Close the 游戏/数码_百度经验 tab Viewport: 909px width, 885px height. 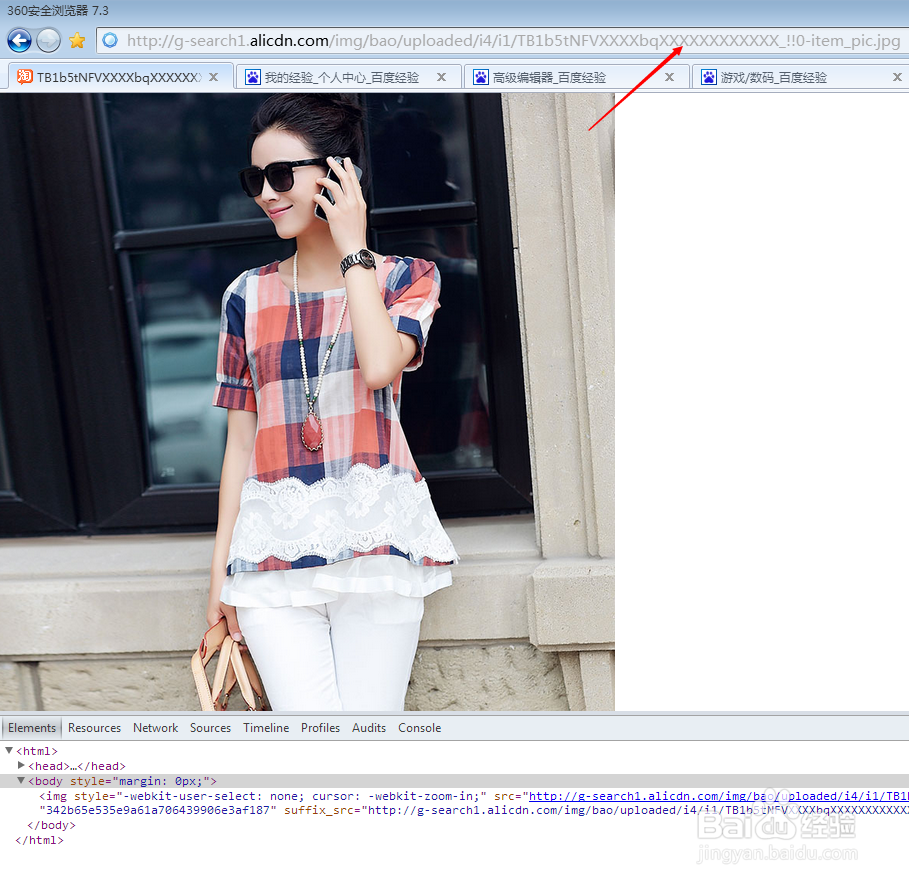(x=897, y=77)
